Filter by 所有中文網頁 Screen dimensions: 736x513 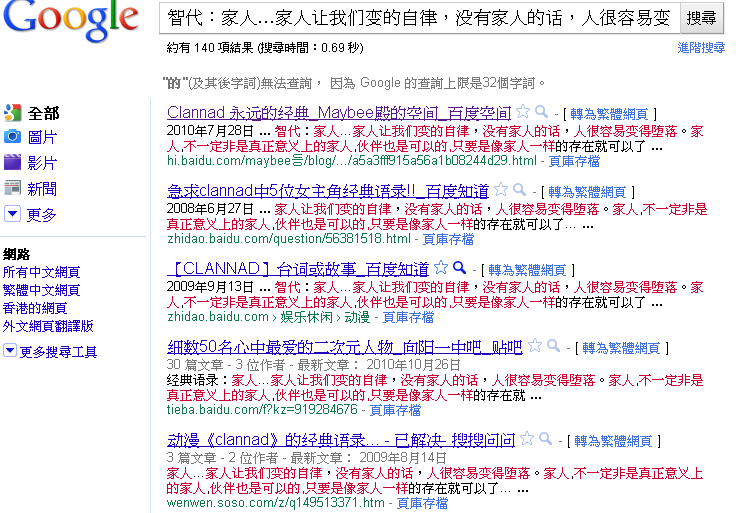(41, 272)
